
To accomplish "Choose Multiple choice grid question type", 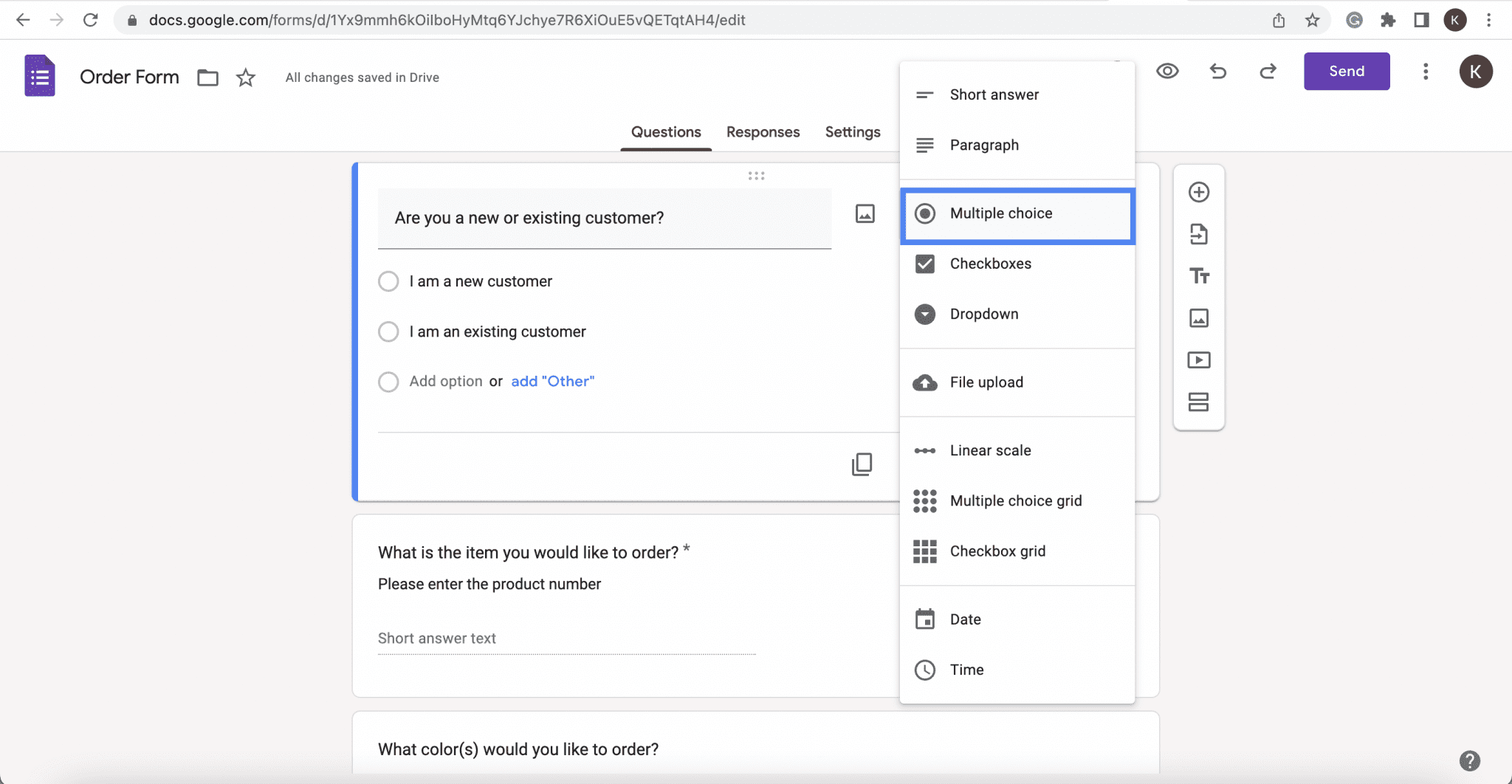I will click(x=1017, y=501).
